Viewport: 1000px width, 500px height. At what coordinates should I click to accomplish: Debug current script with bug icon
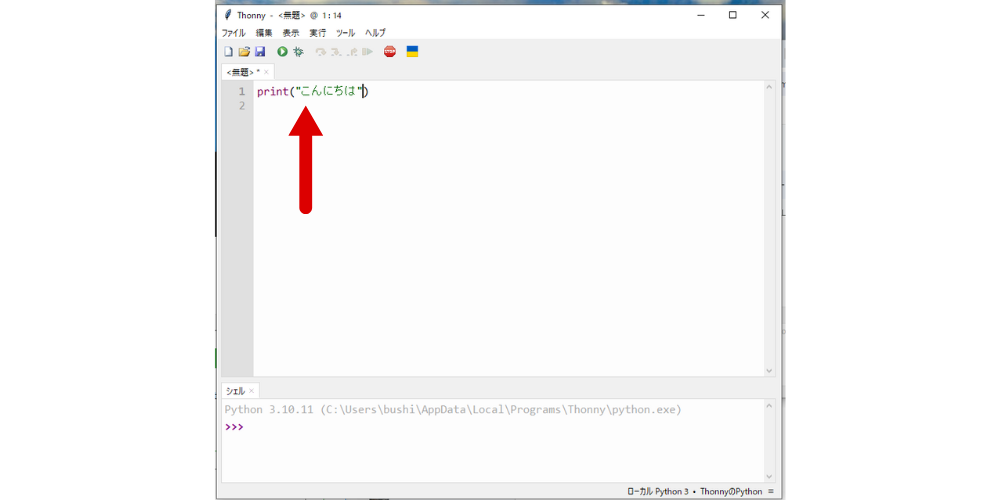[298, 52]
